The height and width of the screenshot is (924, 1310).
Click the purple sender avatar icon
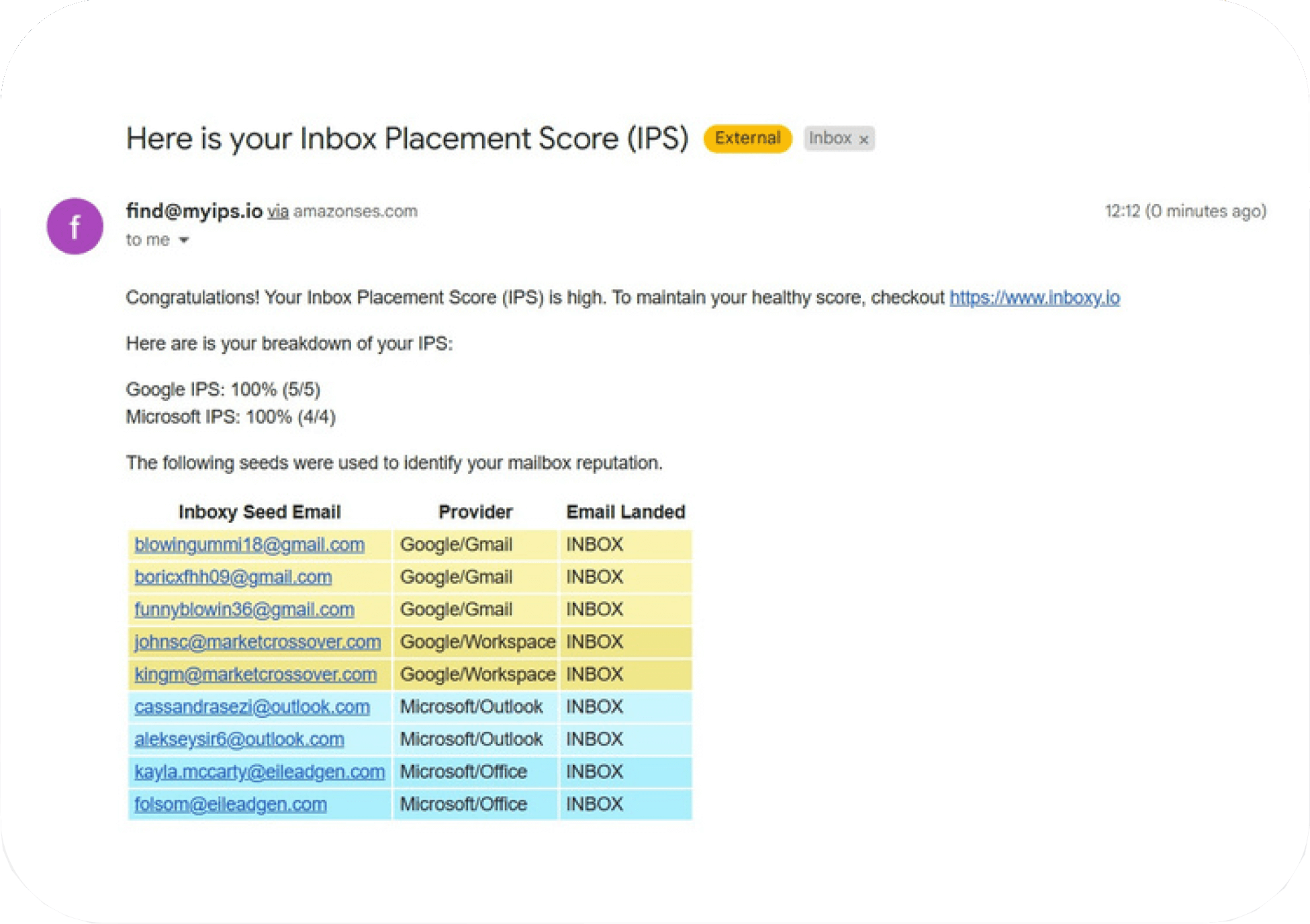coord(75,226)
